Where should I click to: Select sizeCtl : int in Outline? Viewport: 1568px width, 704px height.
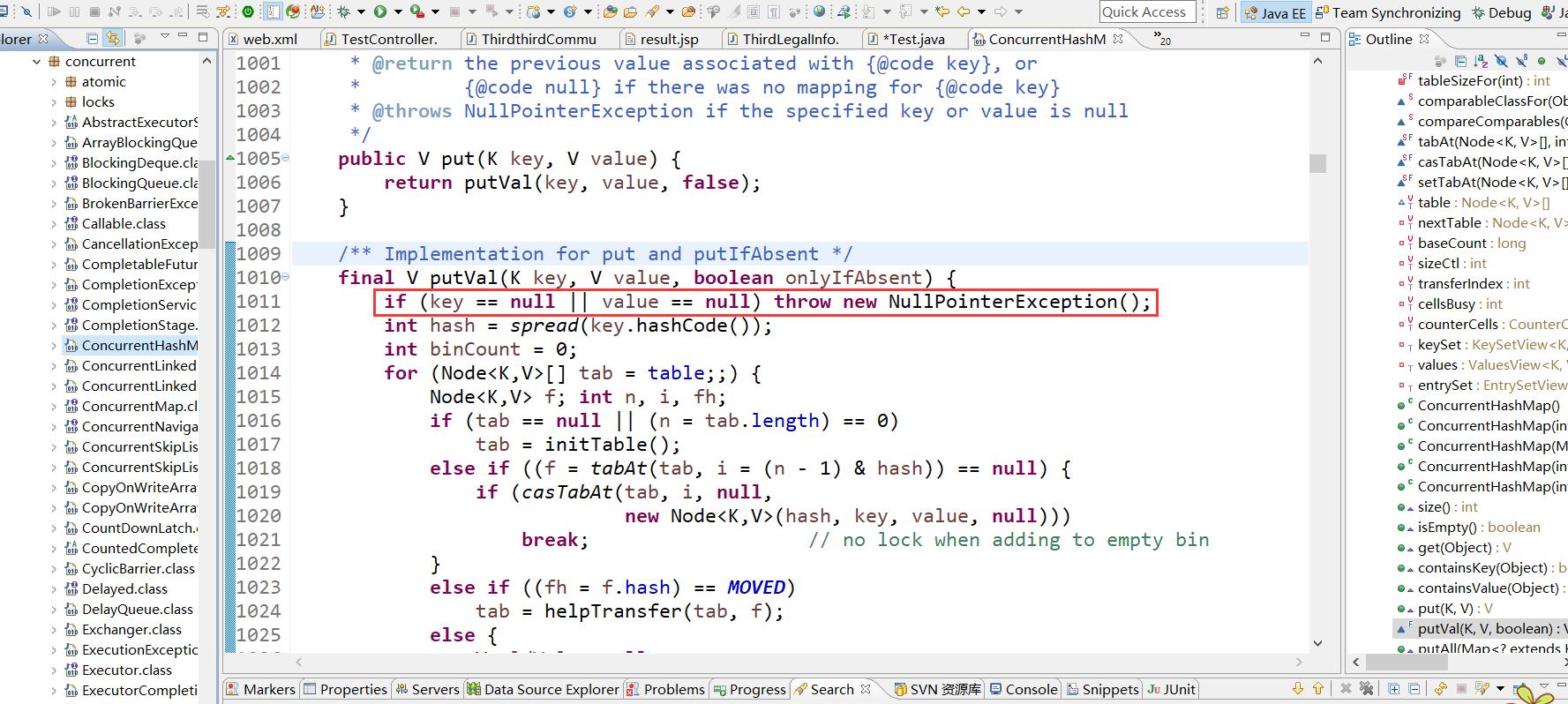point(1452,264)
